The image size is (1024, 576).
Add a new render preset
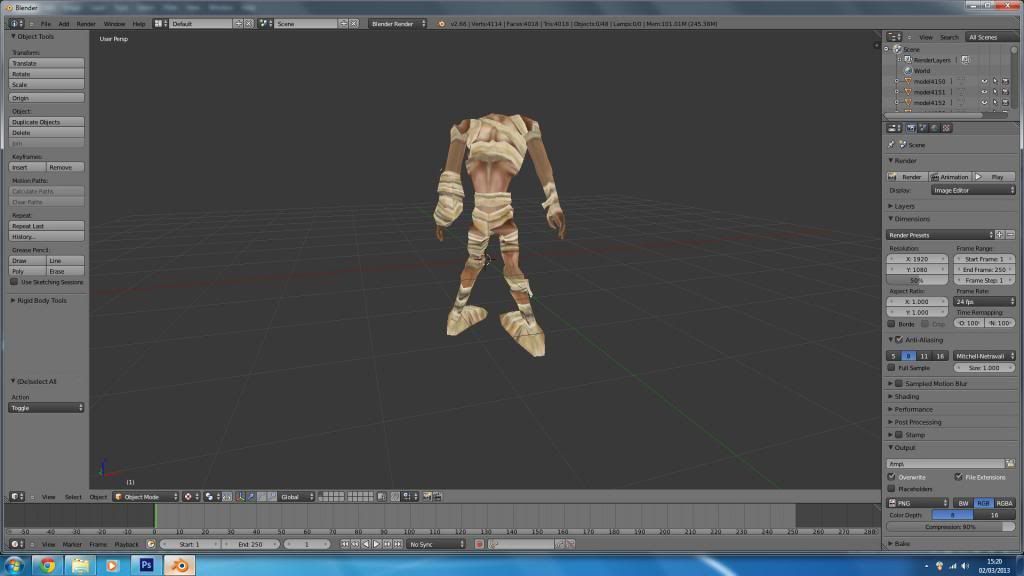pos(1000,234)
